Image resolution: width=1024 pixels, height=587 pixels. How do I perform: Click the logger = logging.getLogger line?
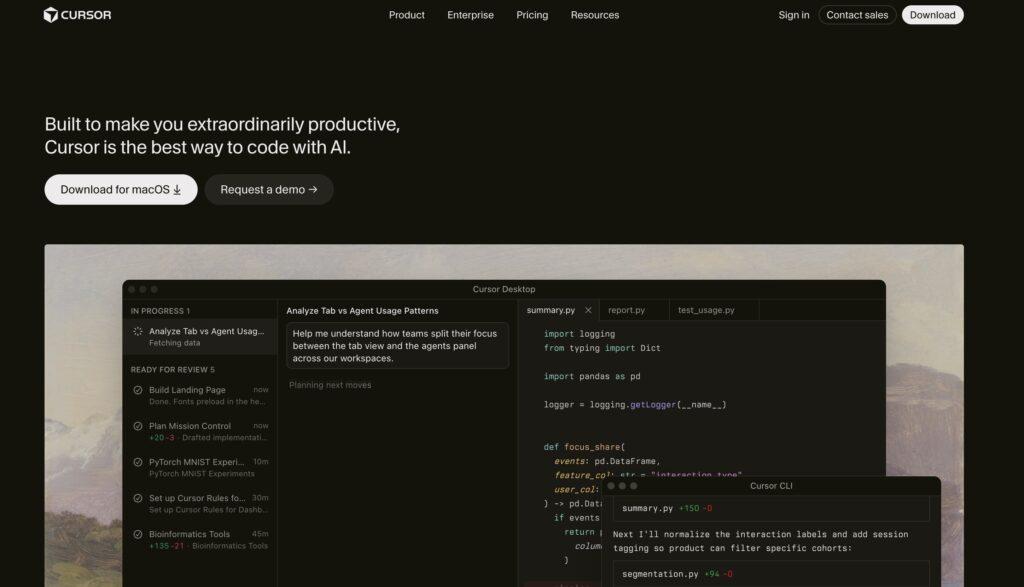(635, 405)
